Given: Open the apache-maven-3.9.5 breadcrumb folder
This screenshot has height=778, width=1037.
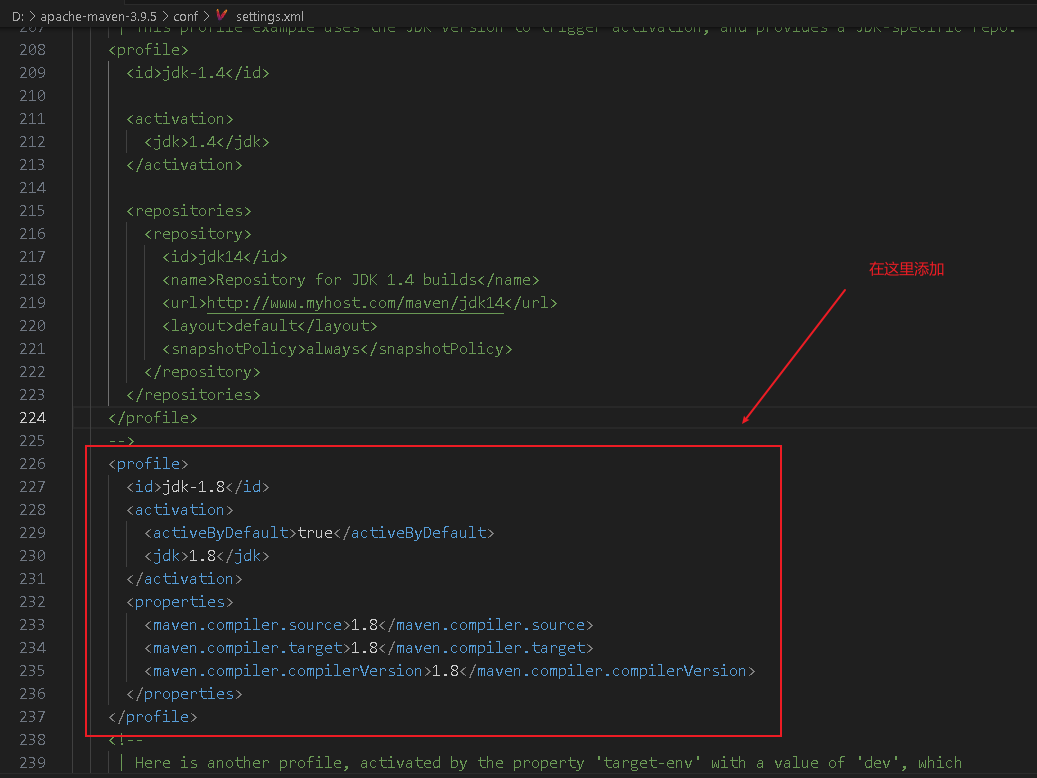Looking at the screenshot, I should point(98,17).
